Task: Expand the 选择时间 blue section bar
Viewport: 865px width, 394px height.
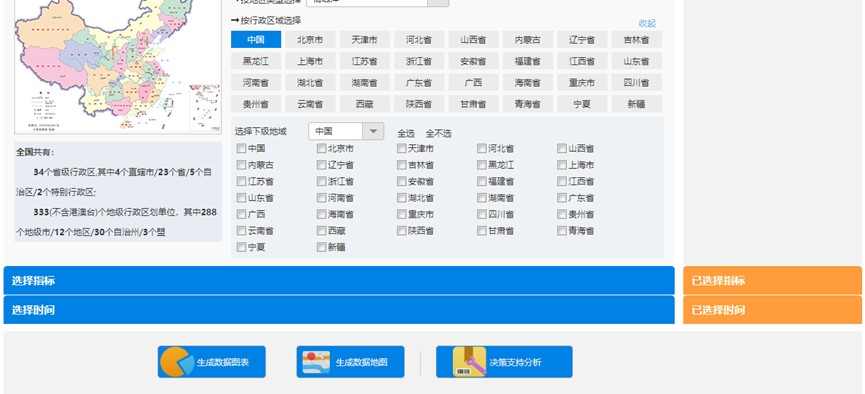Action: (339, 310)
